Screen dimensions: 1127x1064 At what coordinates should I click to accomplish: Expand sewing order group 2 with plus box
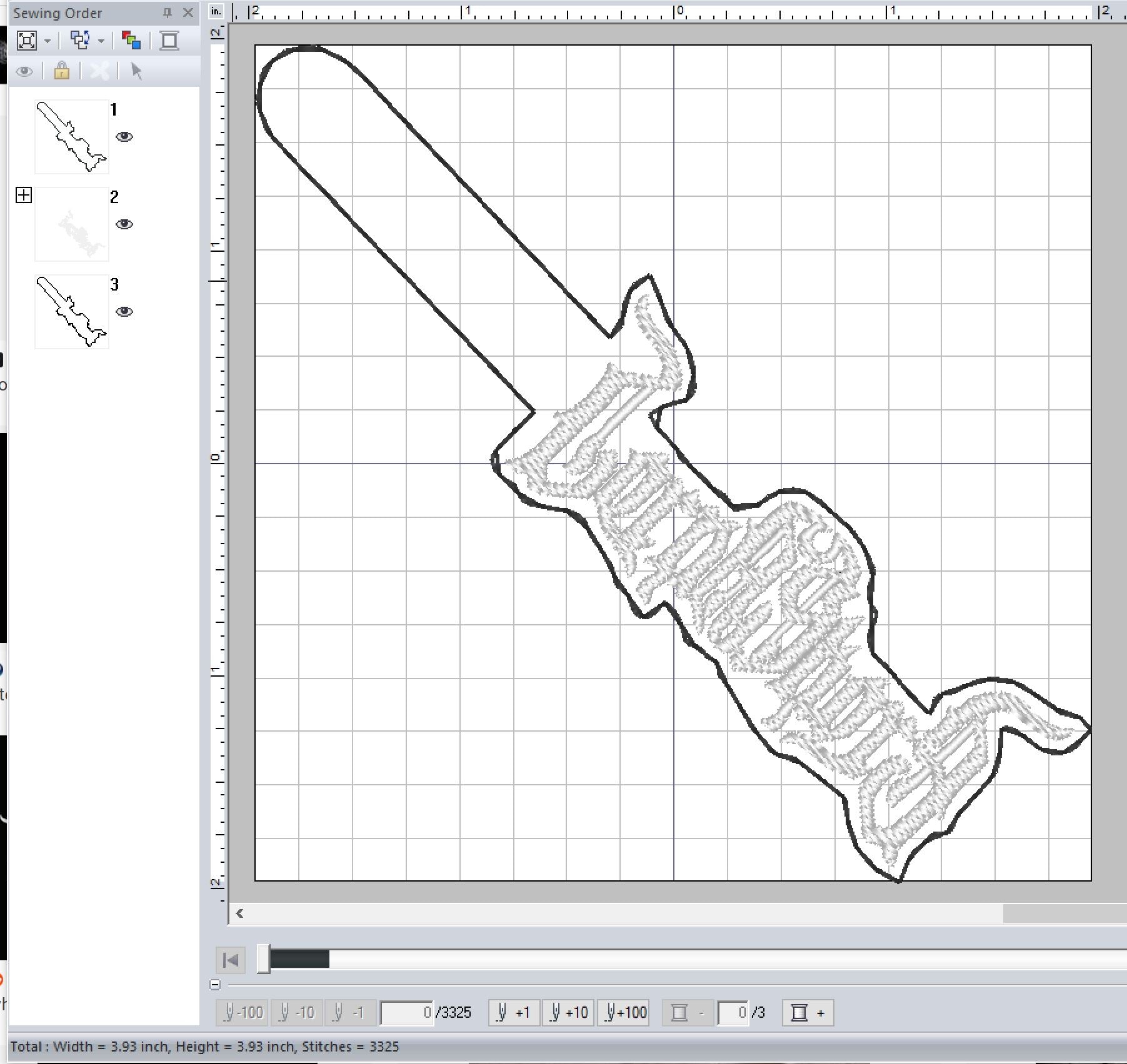pyautogui.click(x=24, y=195)
